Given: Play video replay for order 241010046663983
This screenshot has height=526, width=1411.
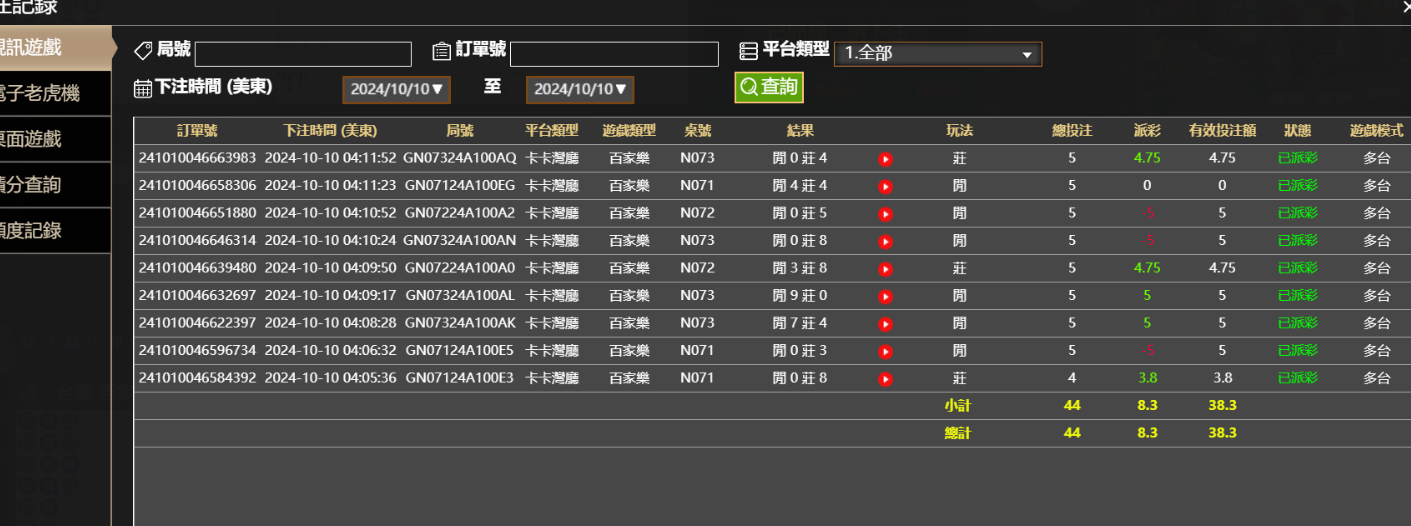Looking at the screenshot, I should coord(885,159).
